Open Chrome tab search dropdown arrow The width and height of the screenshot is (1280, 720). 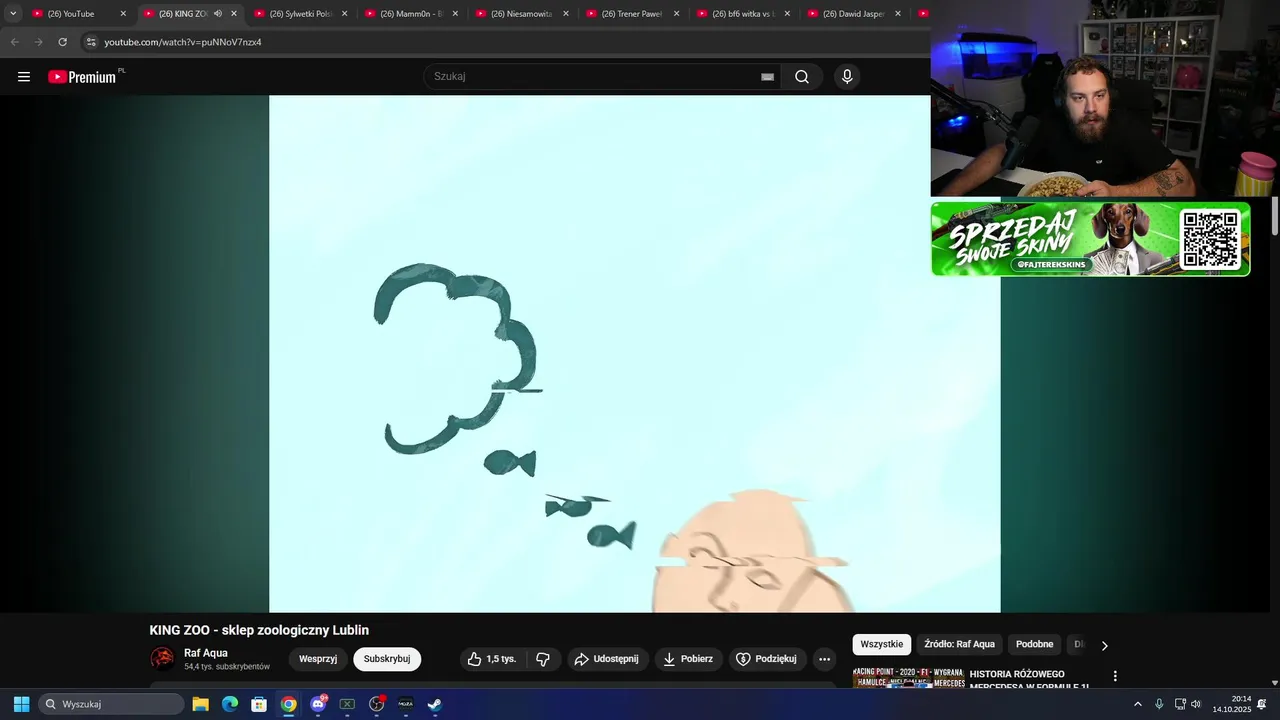pyautogui.click(x=13, y=14)
